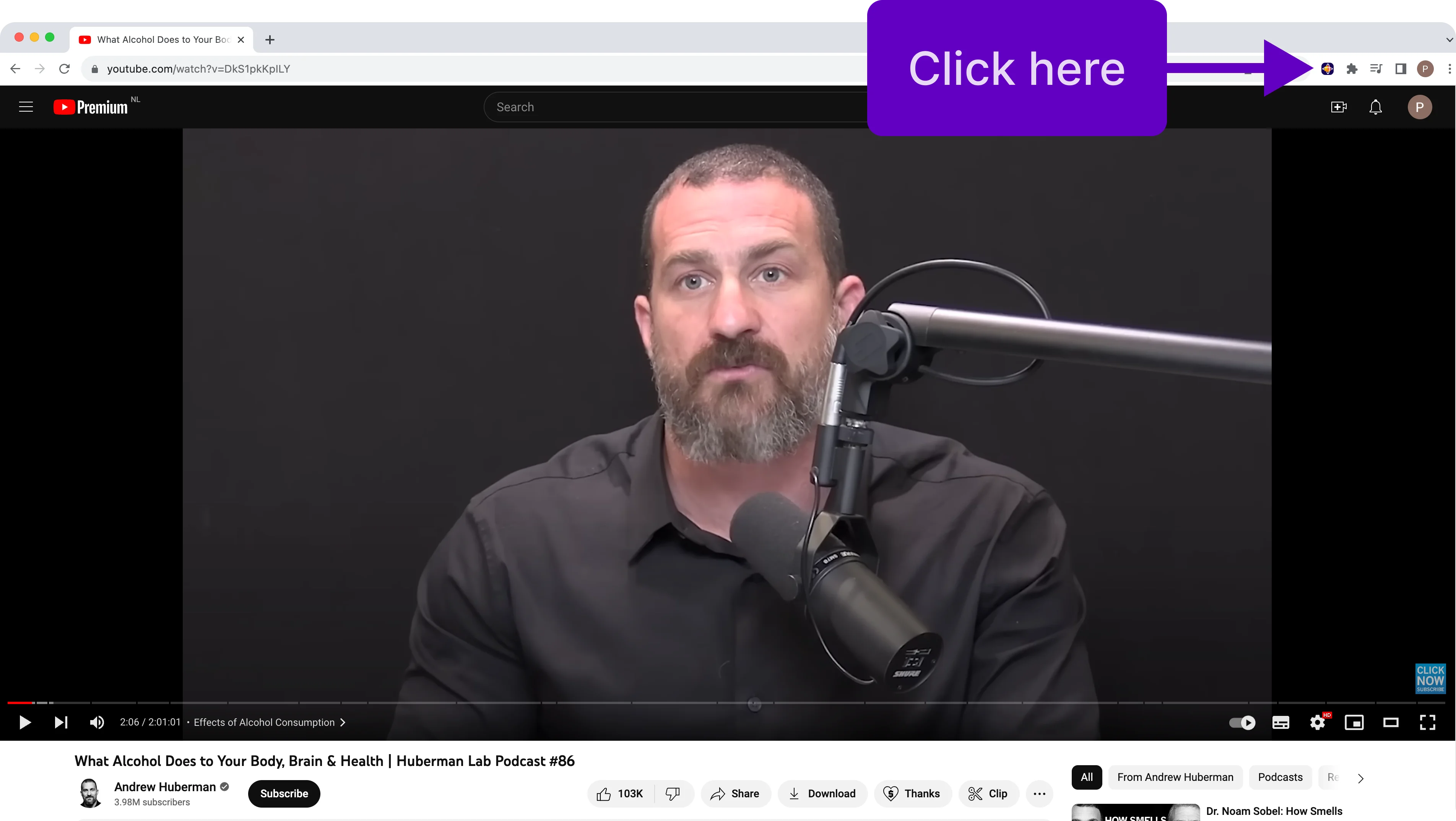Enable closed captions with the subtitles icon
Screen dimensions: 1456x821
pyautogui.click(x=1281, y=722)
